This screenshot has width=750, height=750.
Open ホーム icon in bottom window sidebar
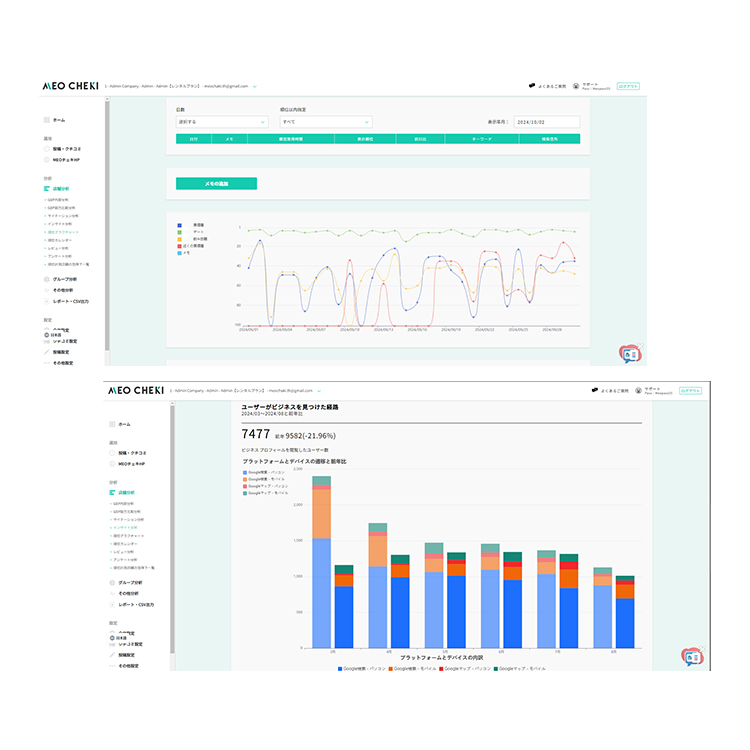112,424
